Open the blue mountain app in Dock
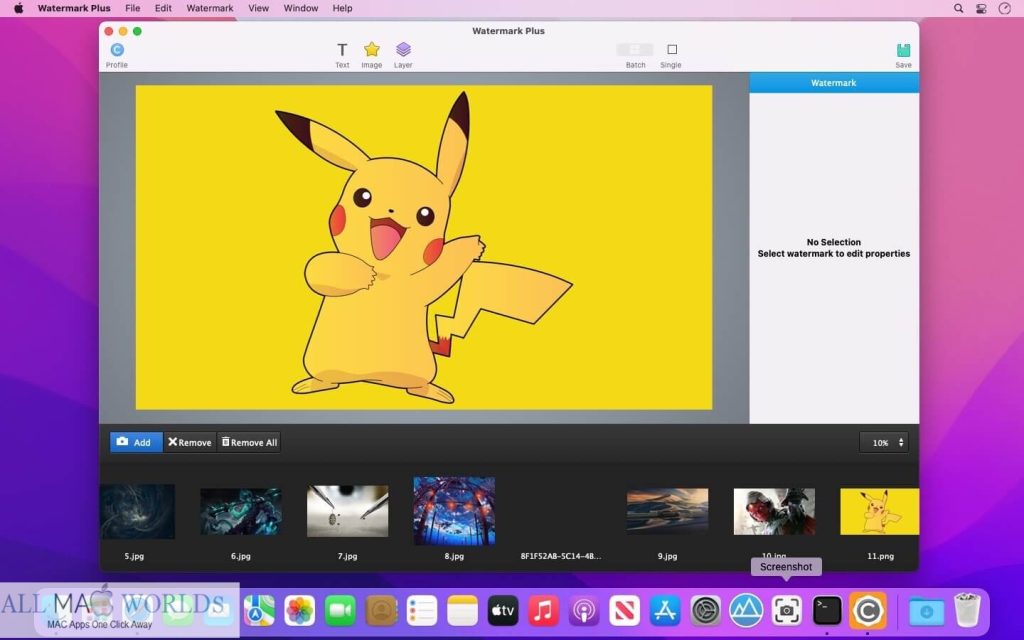1024x640 pixels. tap(746, 611)
